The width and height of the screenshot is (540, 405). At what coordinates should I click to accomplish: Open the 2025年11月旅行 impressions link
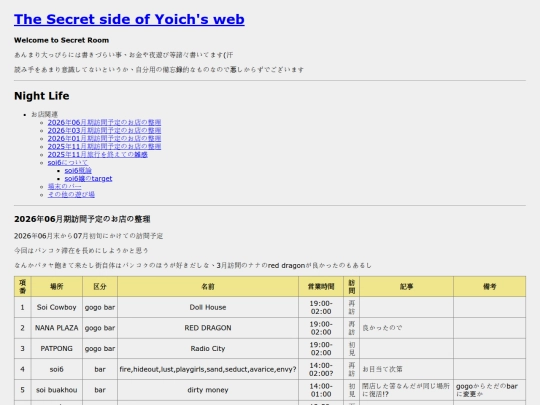[97, 155]
